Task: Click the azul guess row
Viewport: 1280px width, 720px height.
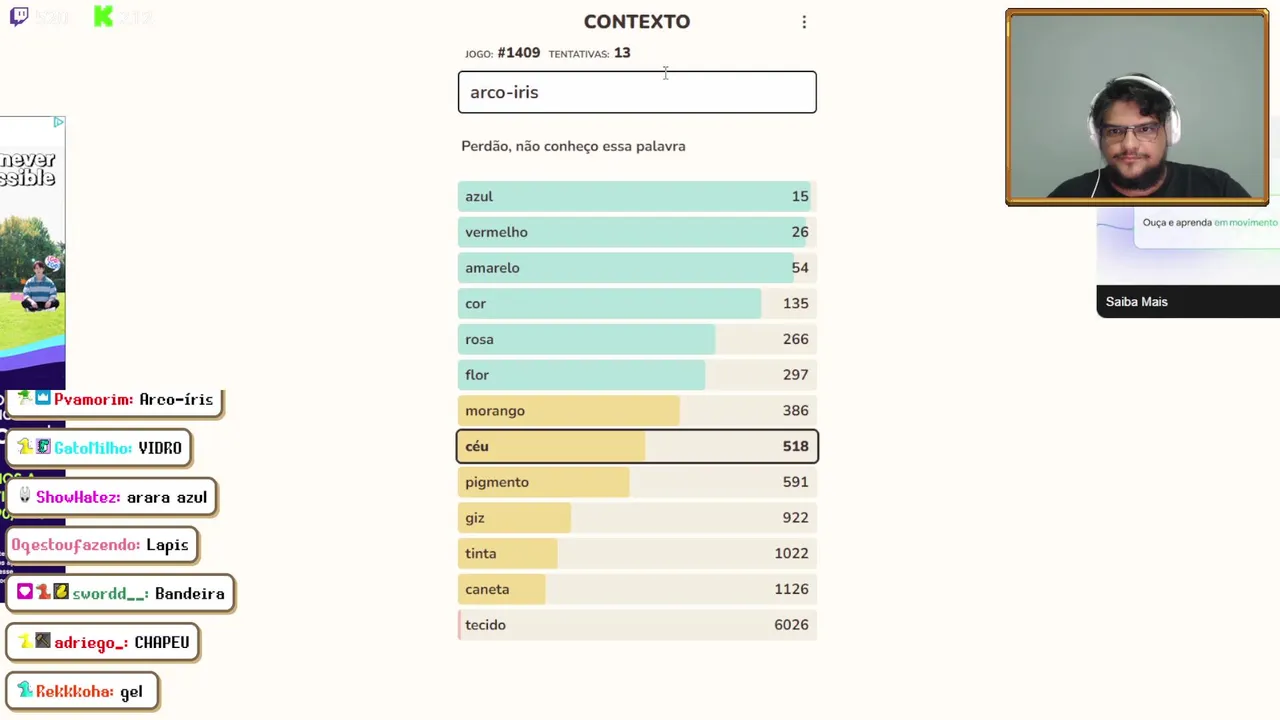Action: point(637,197)
